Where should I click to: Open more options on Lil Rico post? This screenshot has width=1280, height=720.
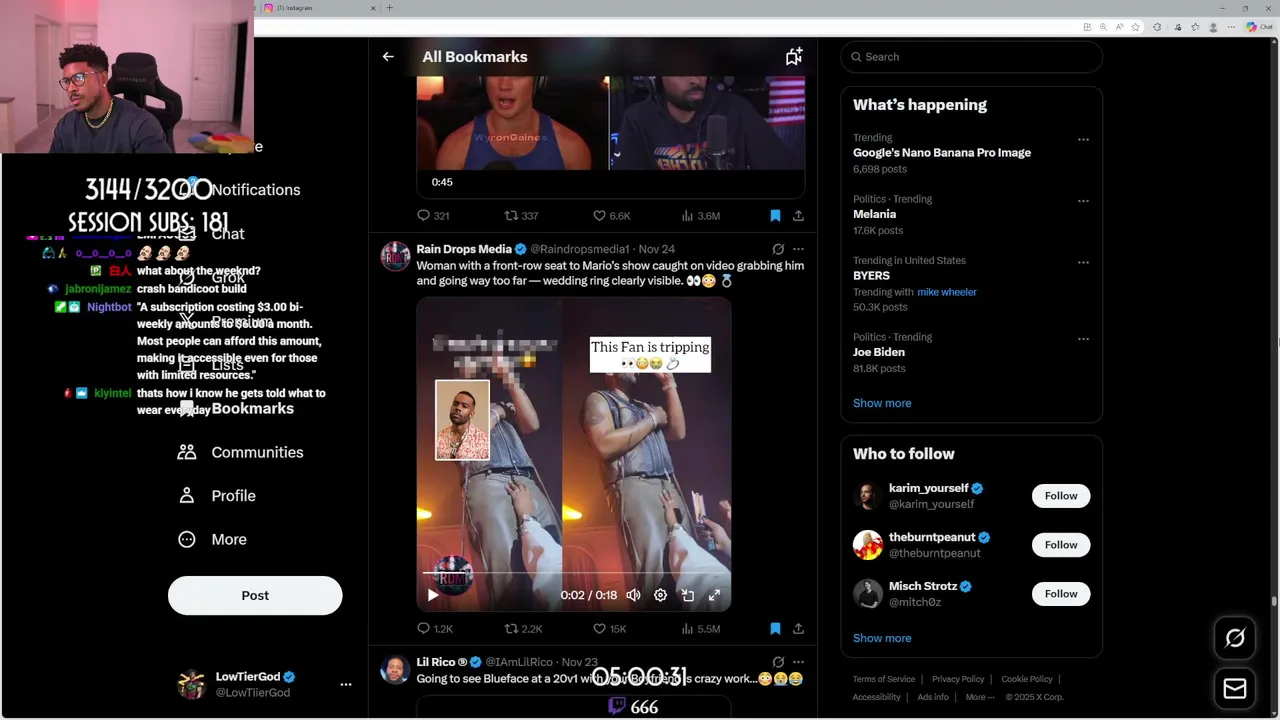(798, 662)
